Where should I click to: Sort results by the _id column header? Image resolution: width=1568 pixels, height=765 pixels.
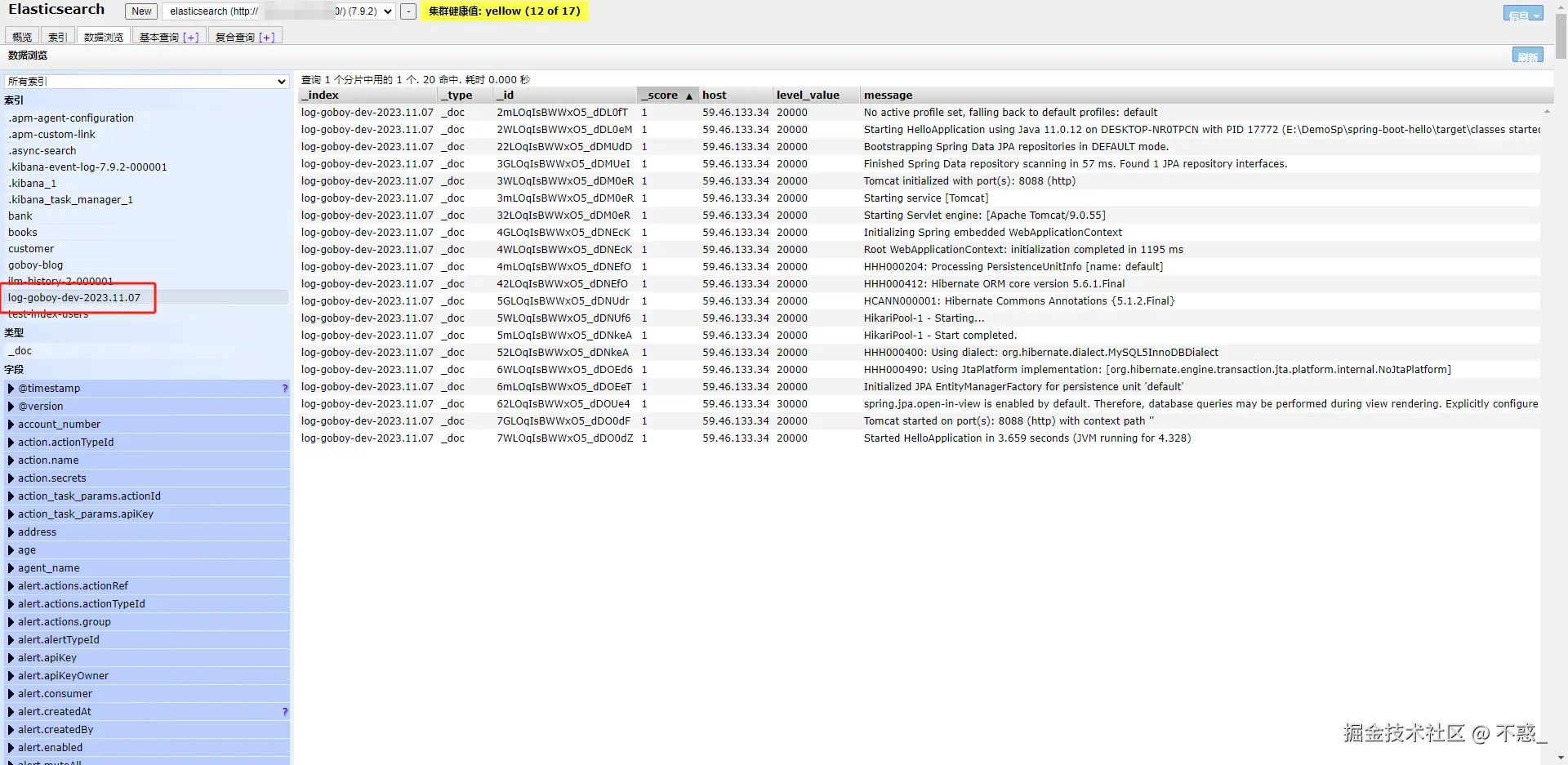coord(564,96)
